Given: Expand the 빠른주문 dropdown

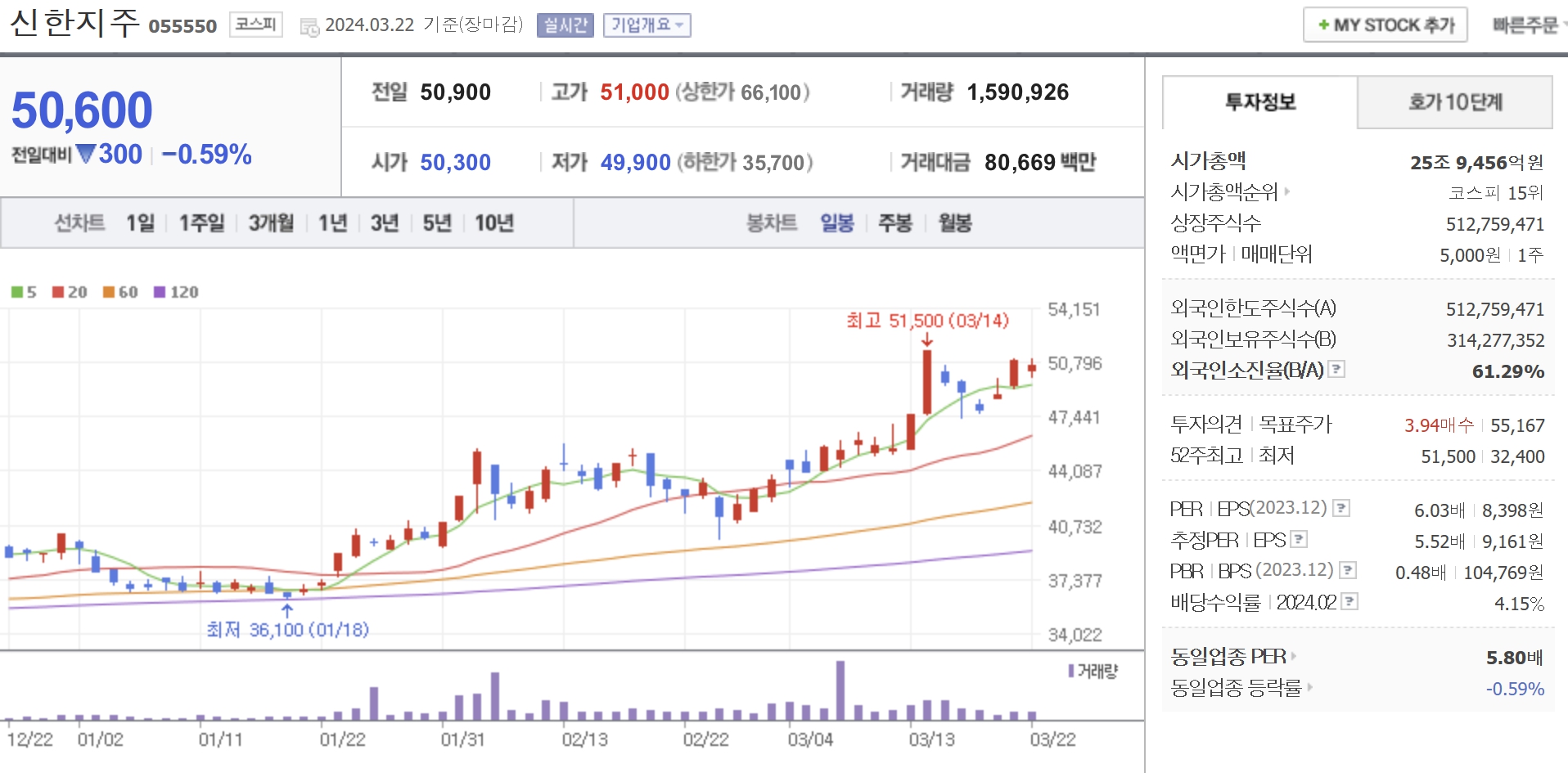Looking at the screenshot, I should coord(1528,25).
